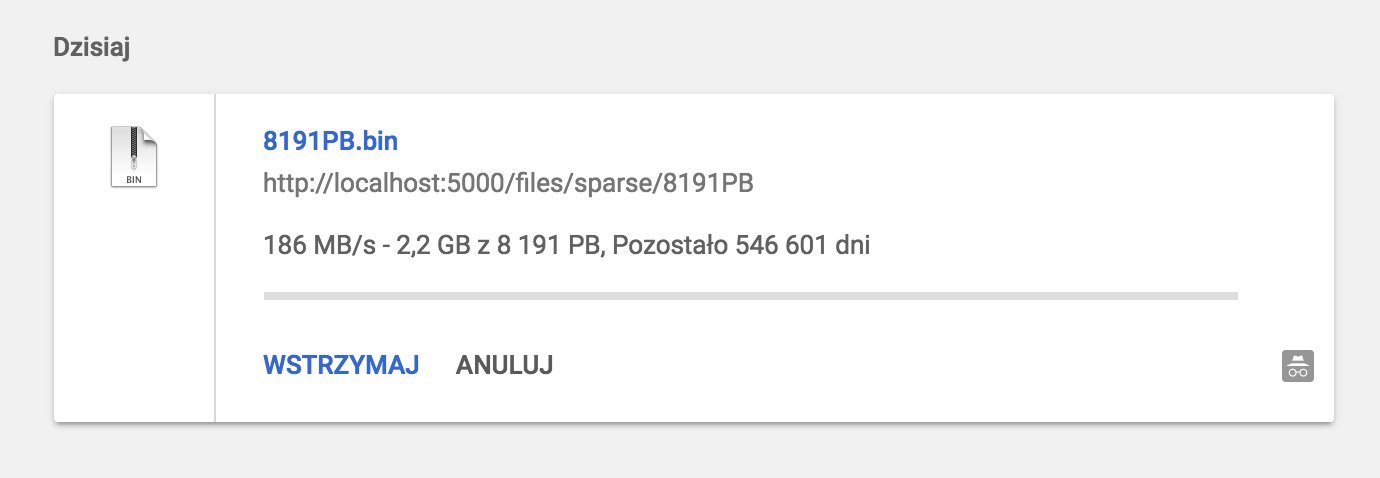Click the Pozostało 546 601 dni text
Screen dimensions: 1380x478
741,245
